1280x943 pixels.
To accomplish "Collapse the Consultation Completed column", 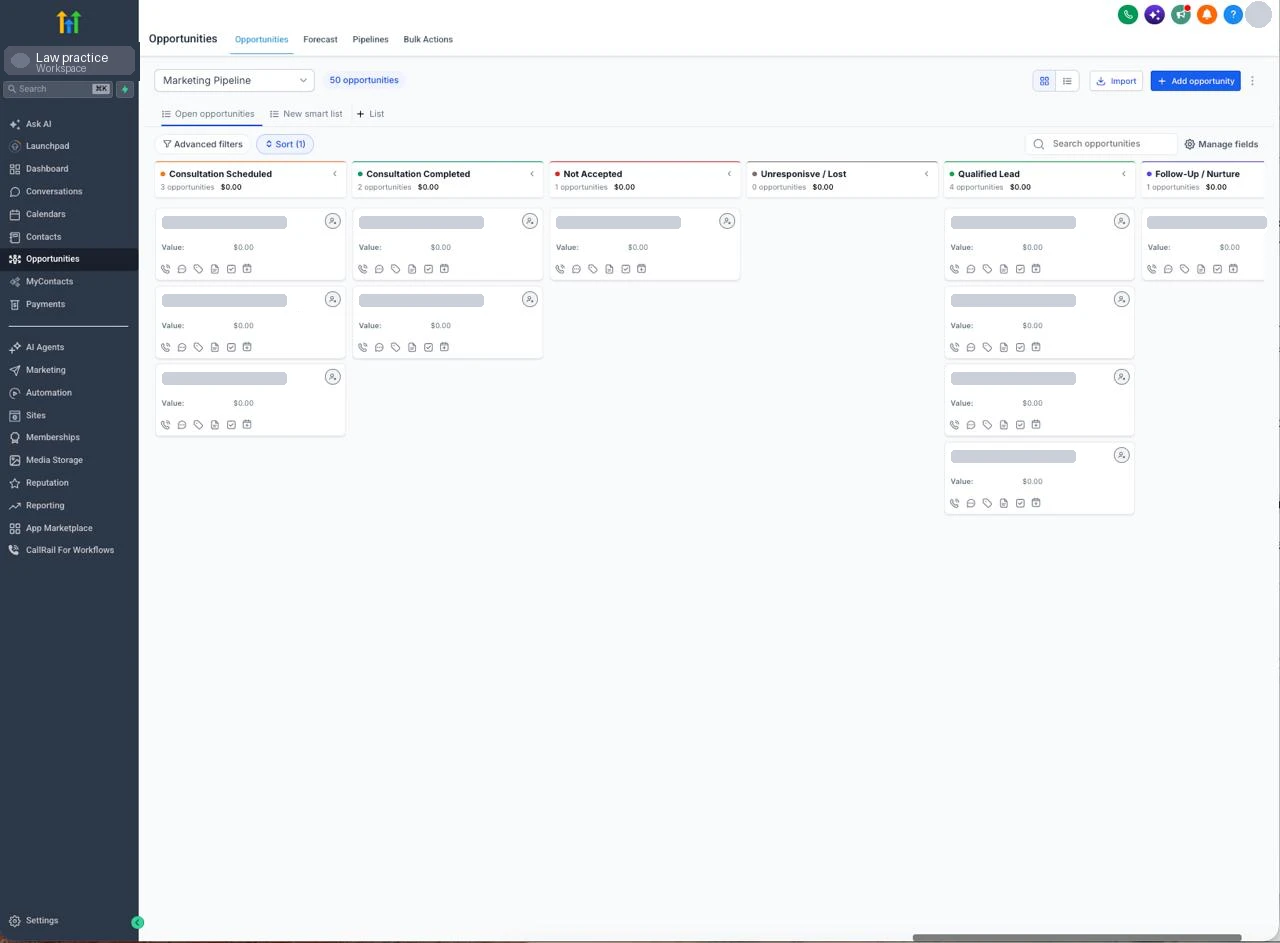I will 532,174.
